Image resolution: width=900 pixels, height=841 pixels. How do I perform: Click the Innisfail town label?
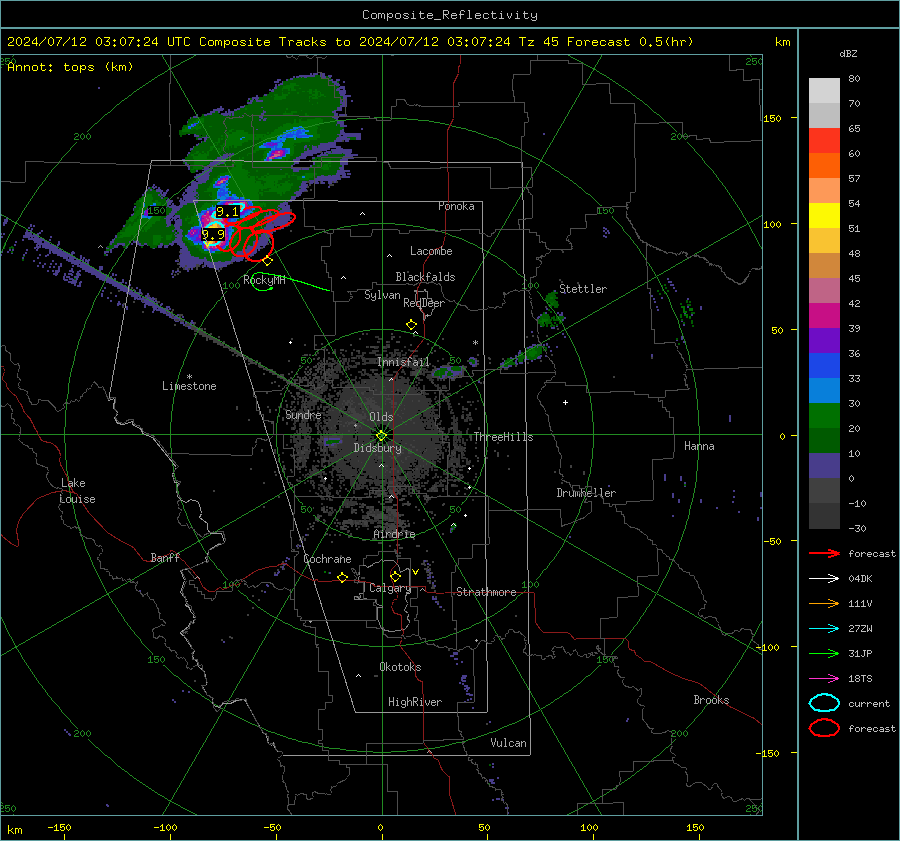click(x=404, y=362)
